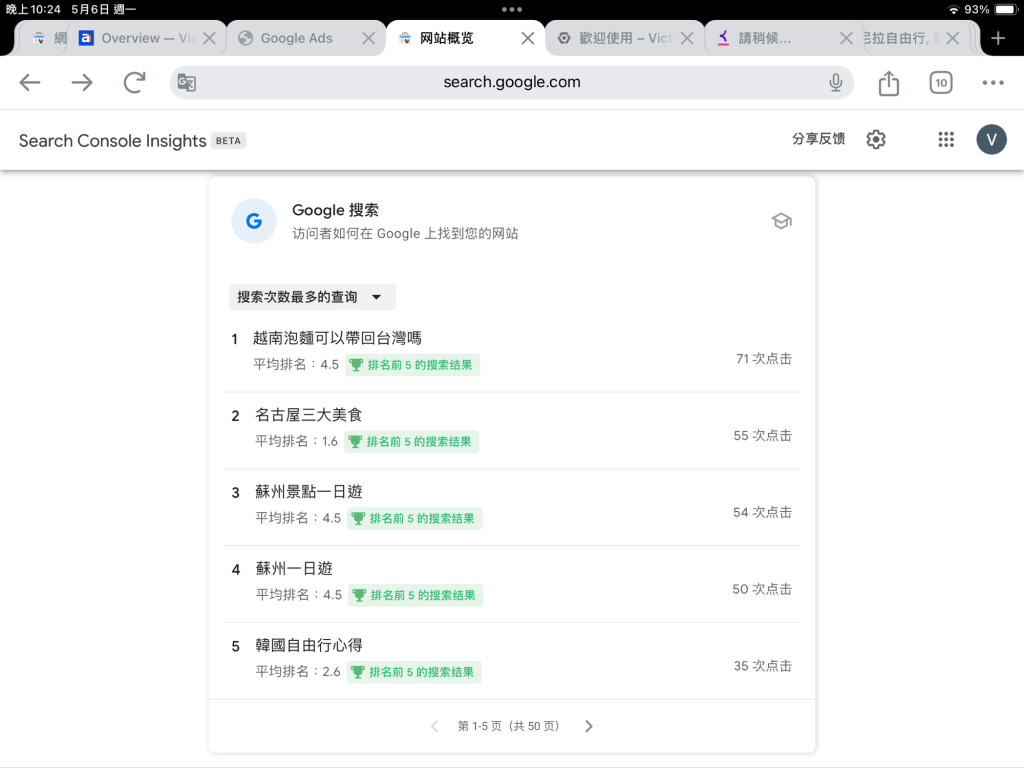Open the tab switcher showing 10 tabs
This screenshot has height=768, width=1024.
click(x=940, y=83)
